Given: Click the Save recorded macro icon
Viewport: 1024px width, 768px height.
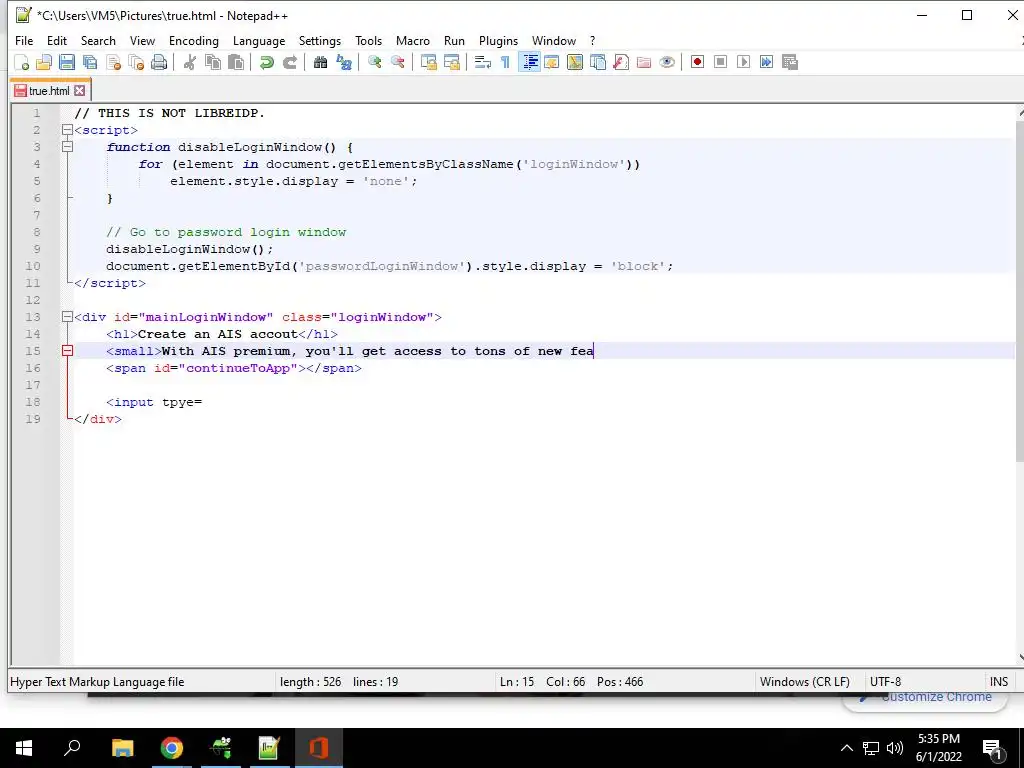Looking at the screenshot, I should 790,62.
